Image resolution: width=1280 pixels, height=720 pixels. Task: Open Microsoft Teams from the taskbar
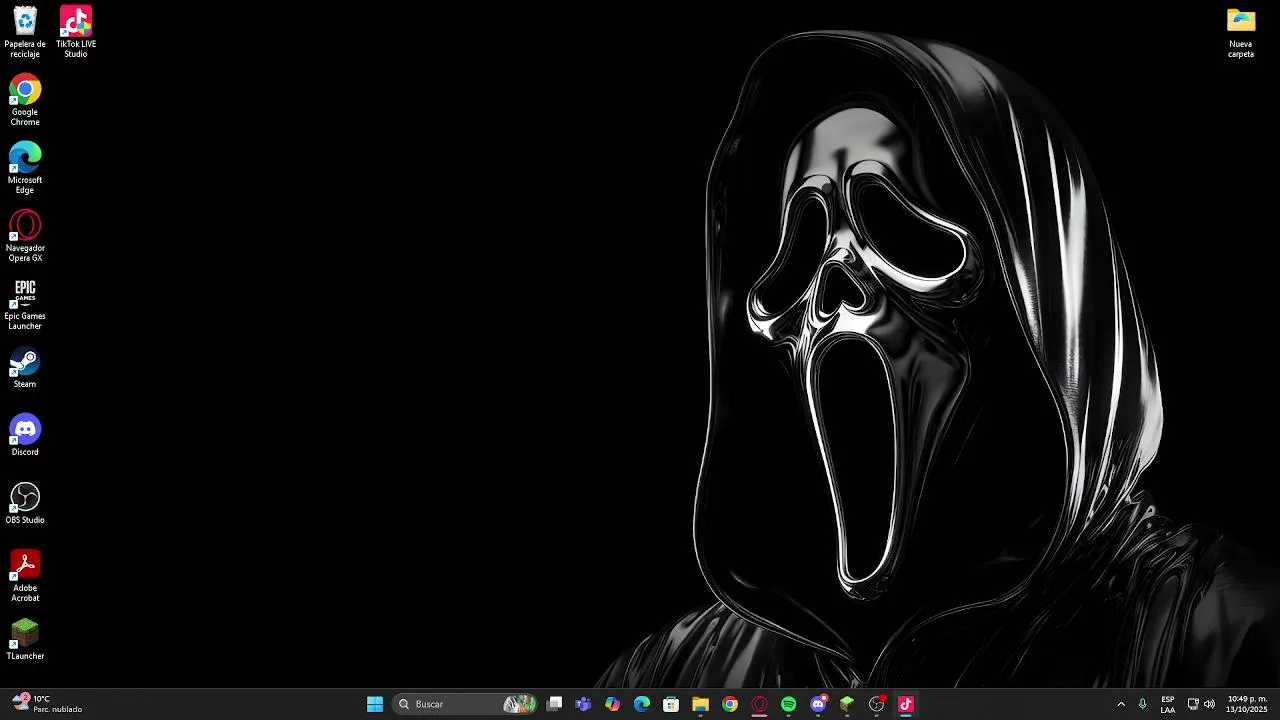[583, 704]
